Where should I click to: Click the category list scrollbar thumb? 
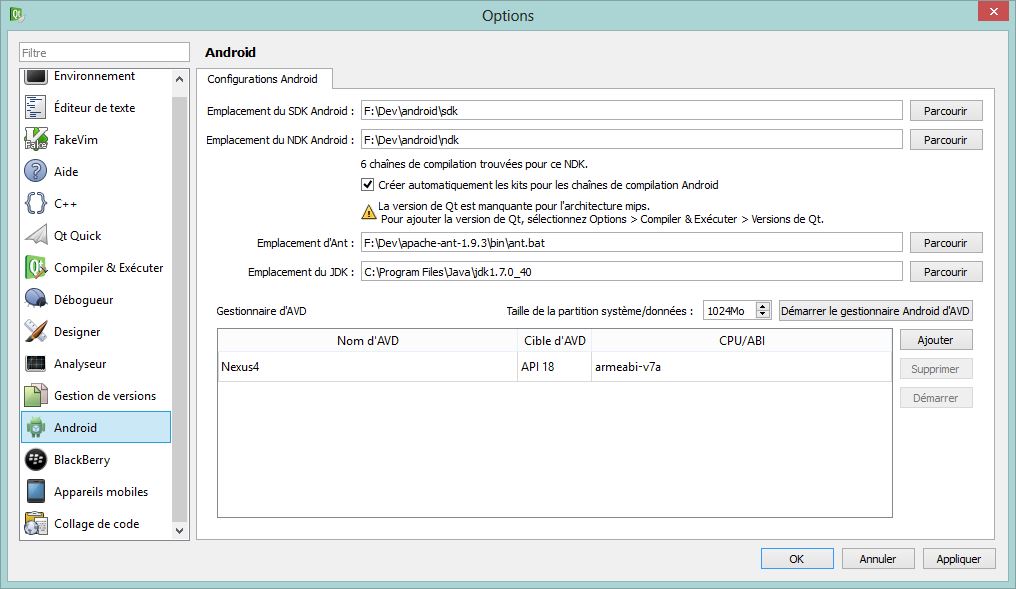click(x=179, y=308)
